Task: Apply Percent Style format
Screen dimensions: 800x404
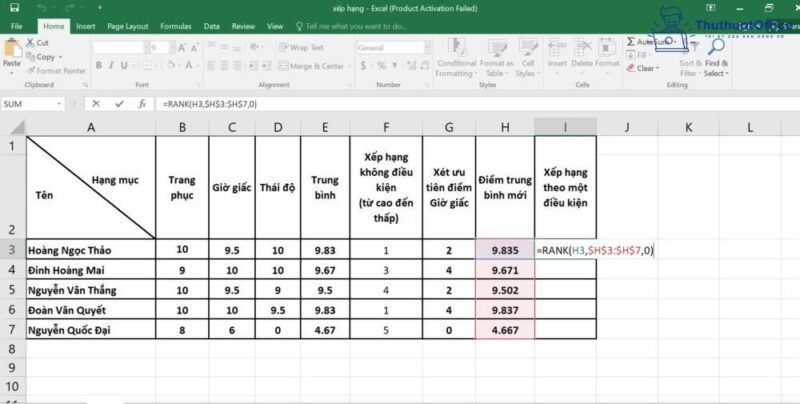Action: coord(381,65)
